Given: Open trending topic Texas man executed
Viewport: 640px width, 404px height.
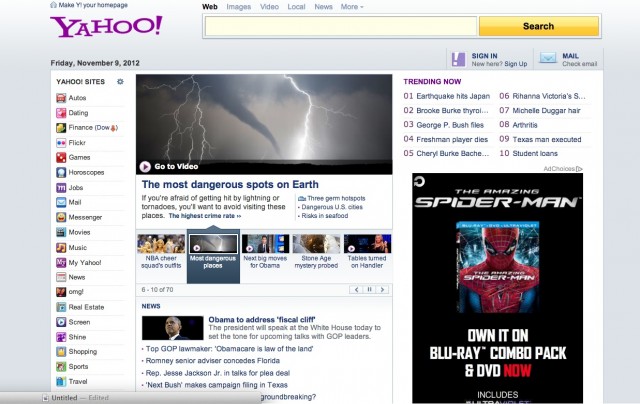Looking at the screenshot, I should pos(547,140).
